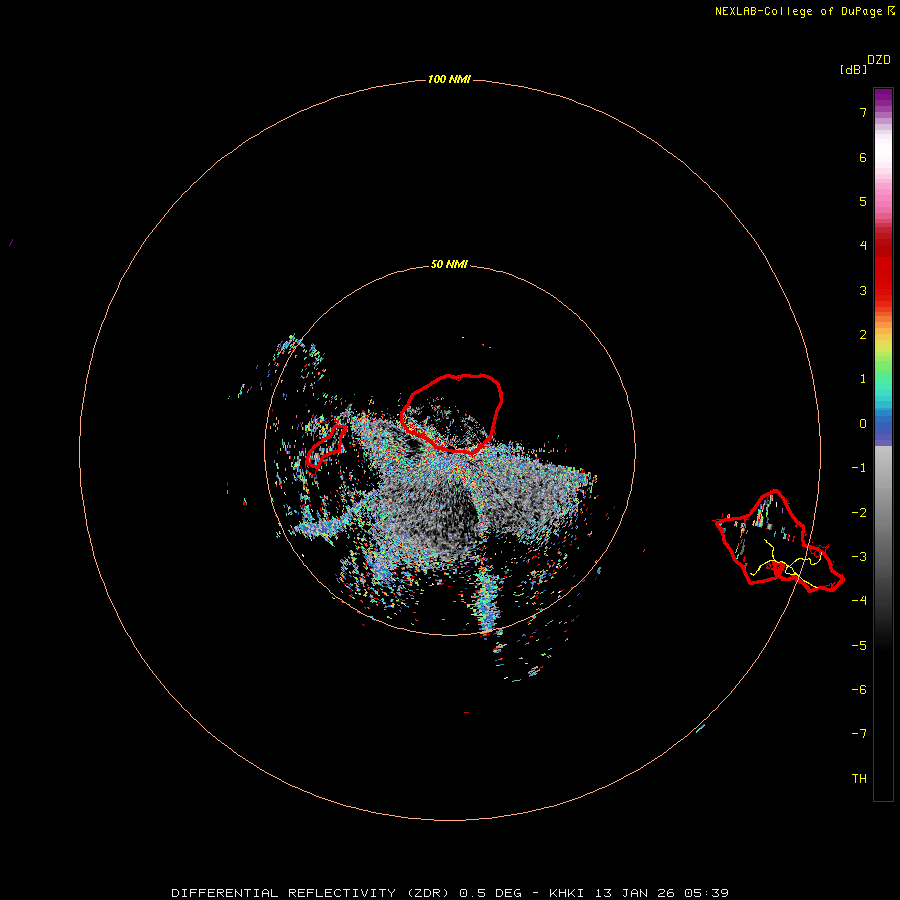Click the small red island outline west of radar

click(x=326, y=446)
